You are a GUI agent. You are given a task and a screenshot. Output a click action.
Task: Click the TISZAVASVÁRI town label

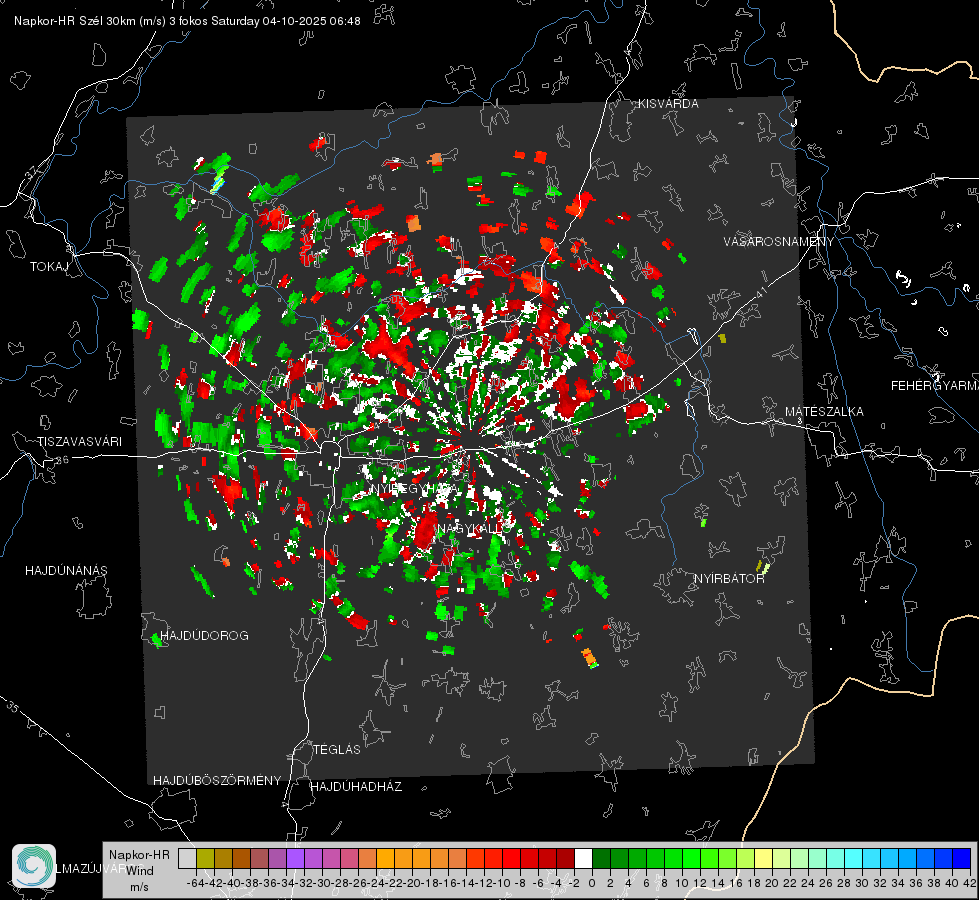coord(80,442)
